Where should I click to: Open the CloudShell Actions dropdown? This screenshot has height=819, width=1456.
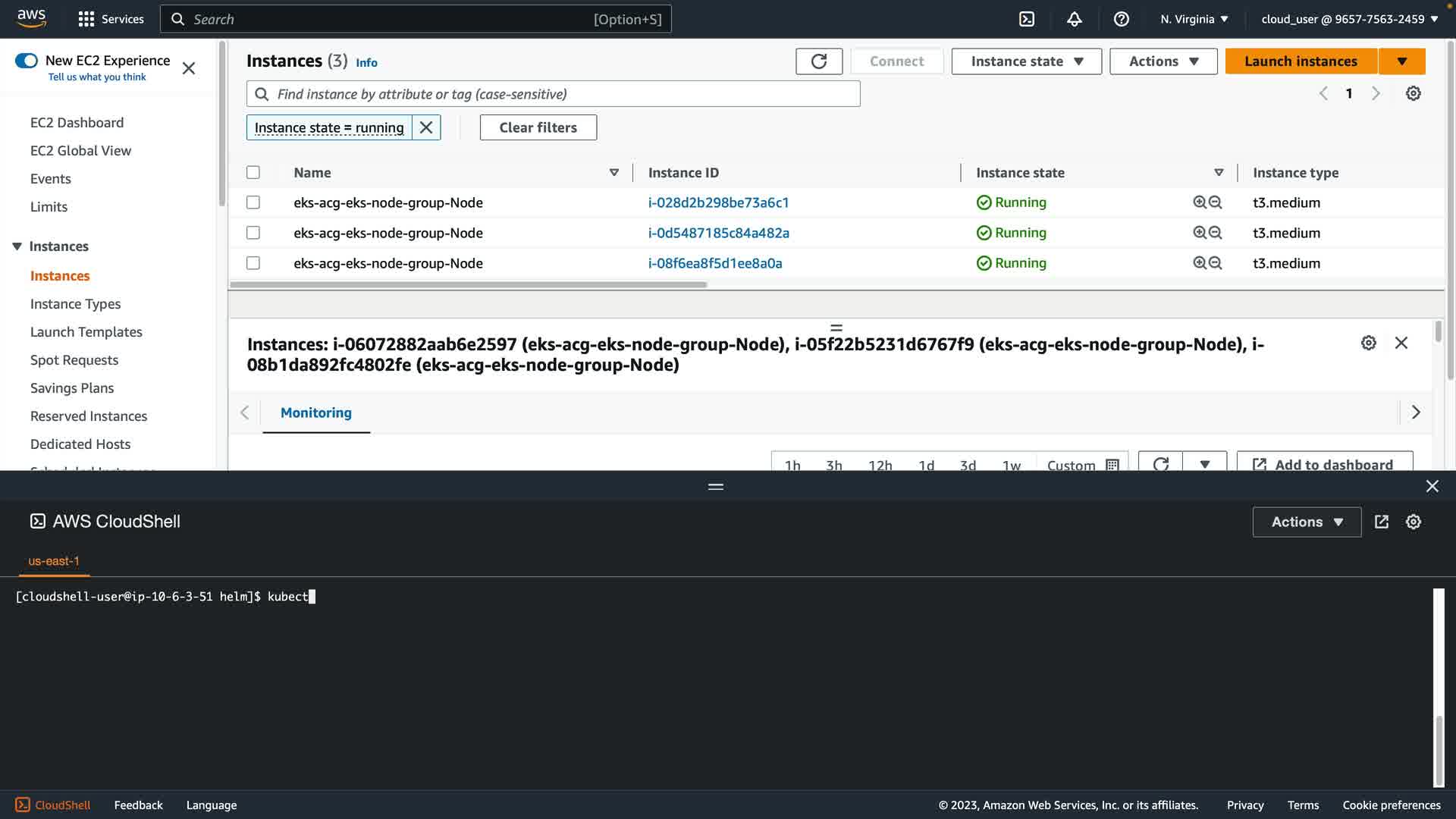click(1306, 522)
